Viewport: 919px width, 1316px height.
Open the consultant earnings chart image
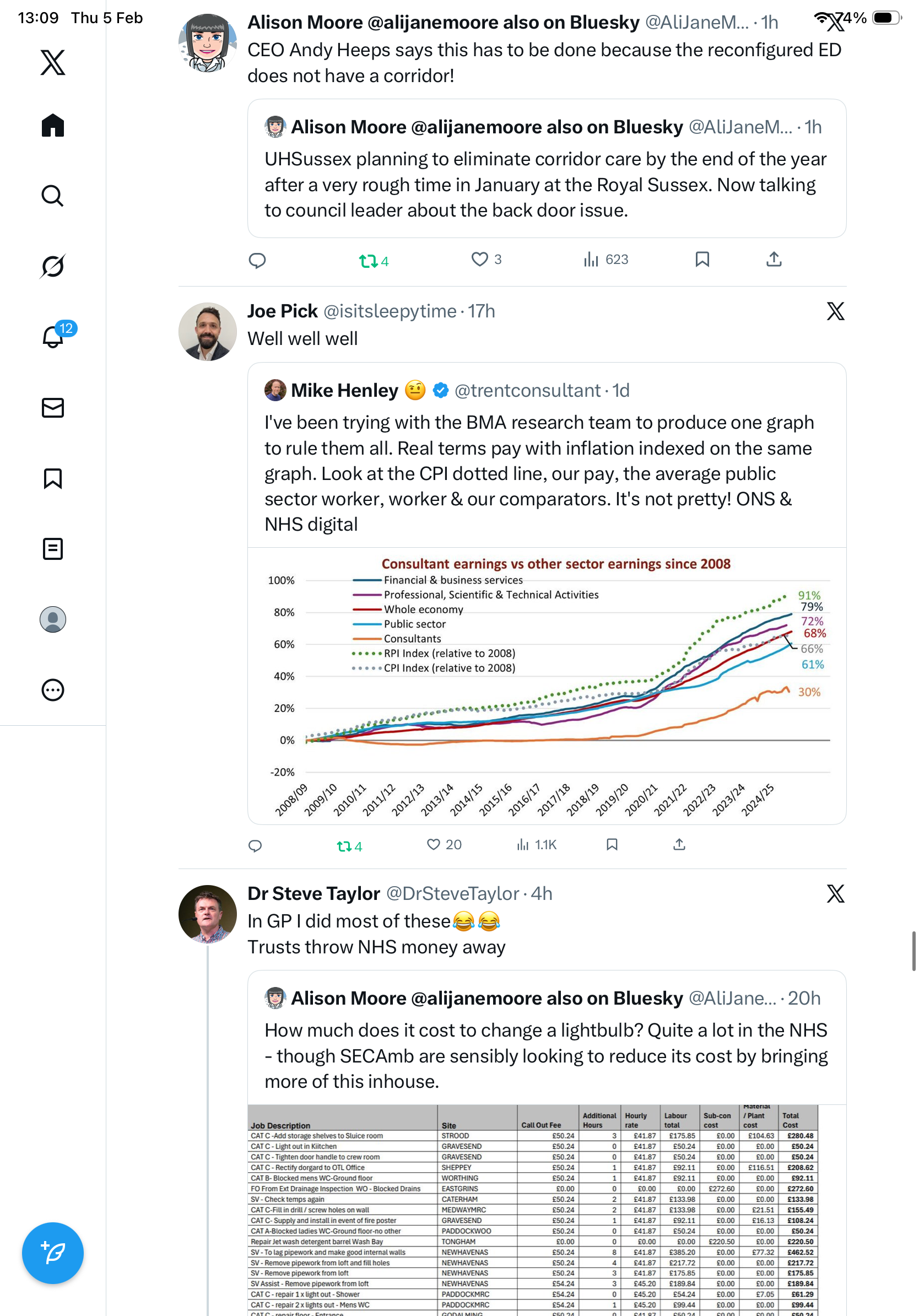[x=547, y=686]
